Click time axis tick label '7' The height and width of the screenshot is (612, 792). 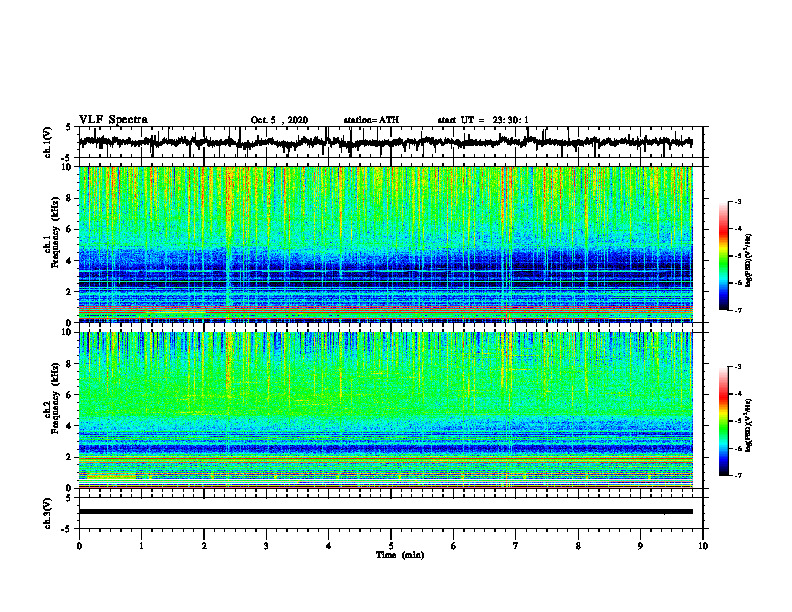click(516, 546)
